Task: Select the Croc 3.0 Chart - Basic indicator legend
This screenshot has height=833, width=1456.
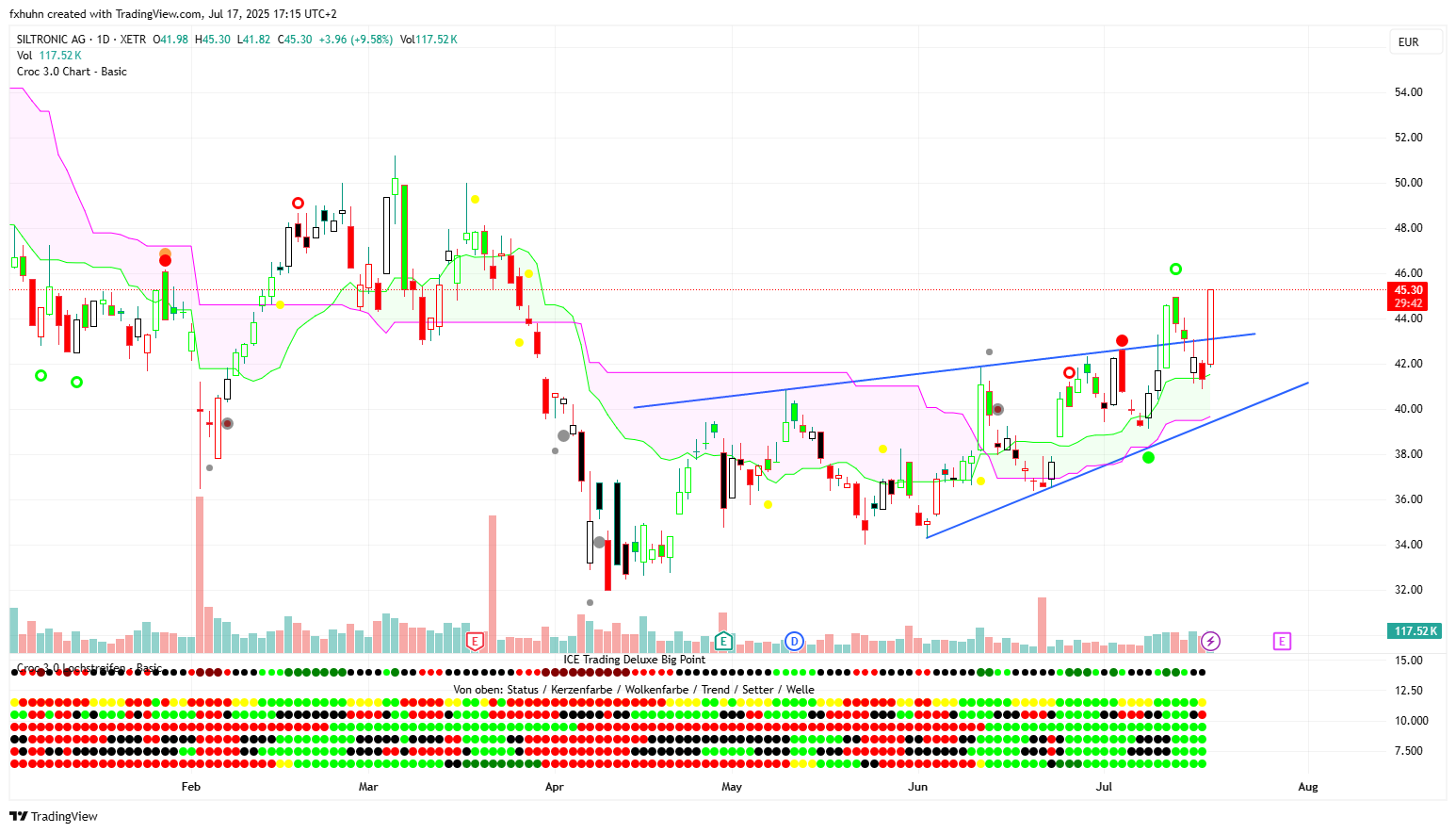Action: point(72,72)
